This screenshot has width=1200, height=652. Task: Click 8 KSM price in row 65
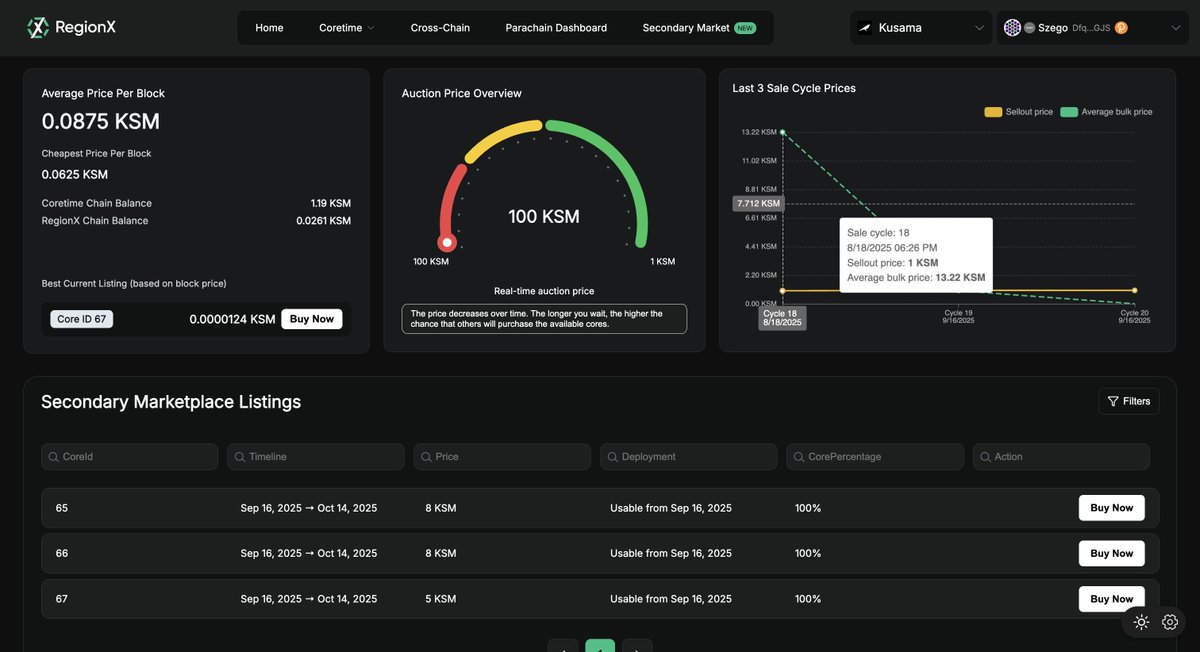[441, 508]
